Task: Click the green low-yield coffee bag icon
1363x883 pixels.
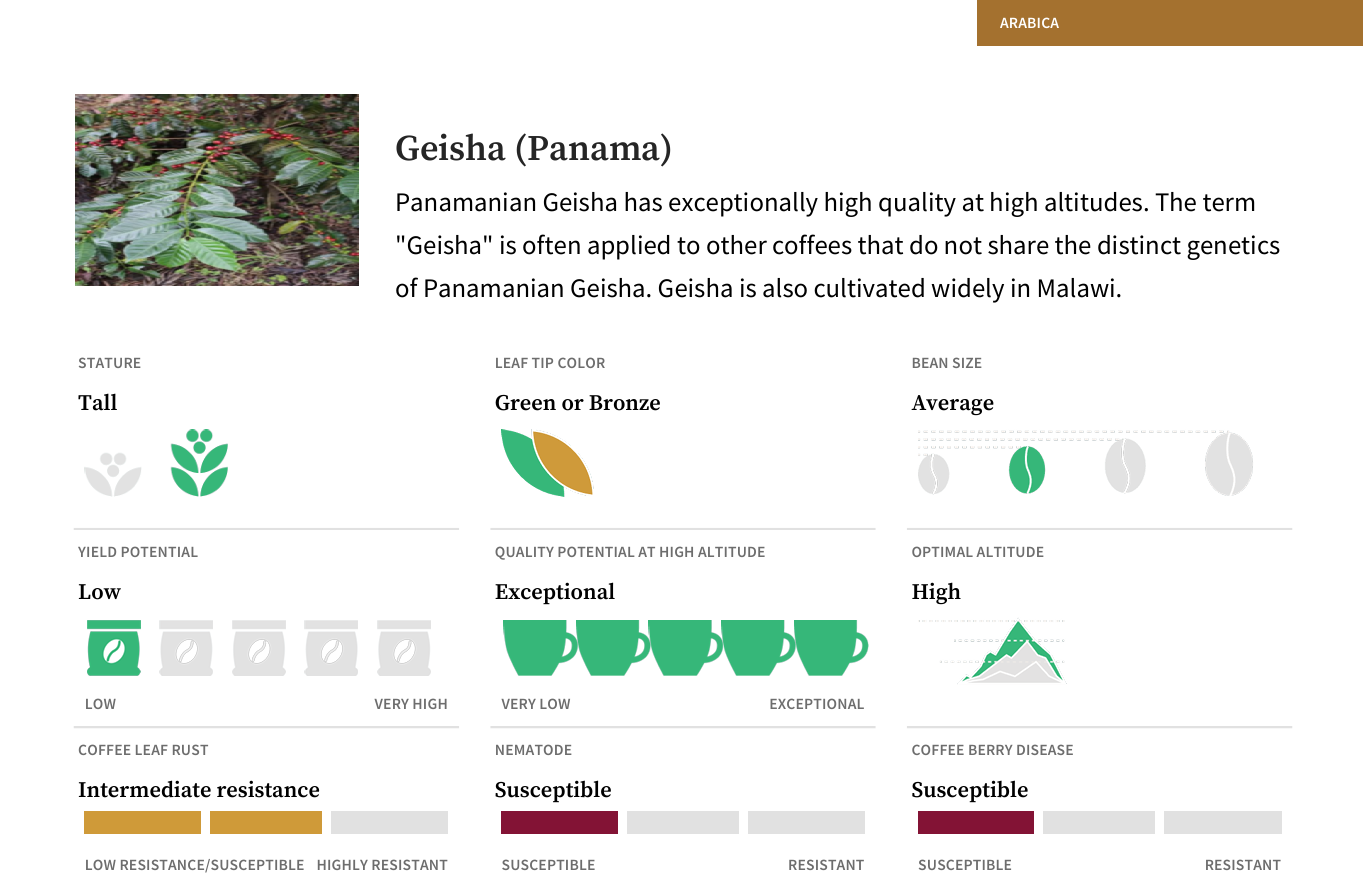Action: [x=114, y=648]
